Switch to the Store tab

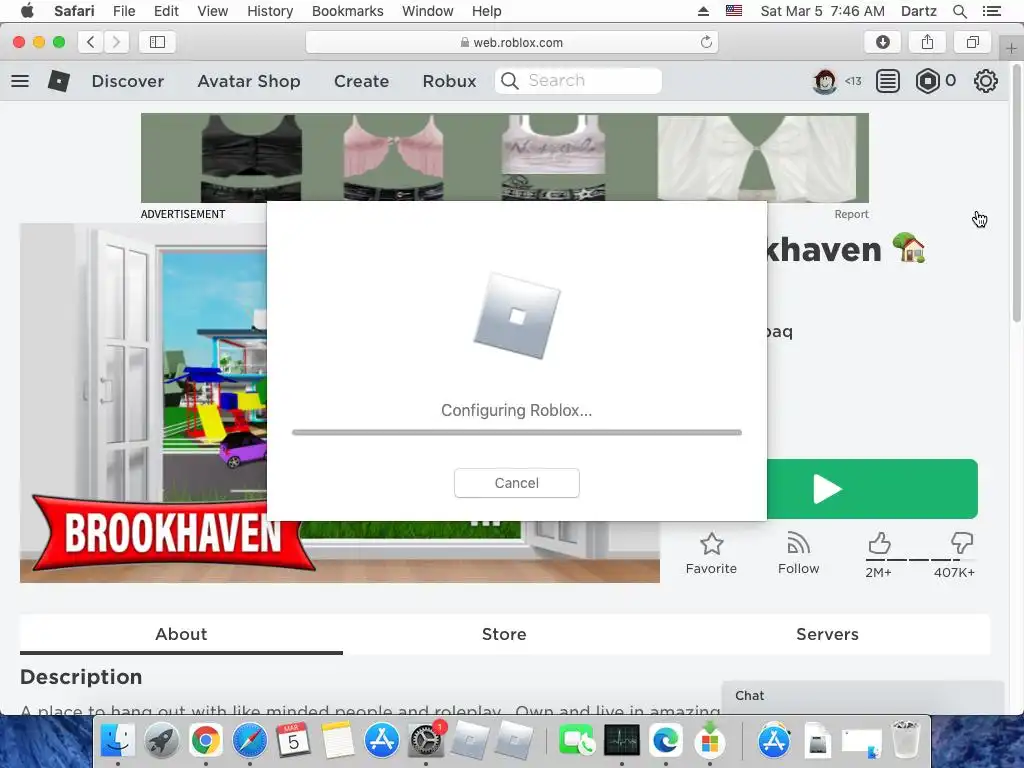coord(504,634)
